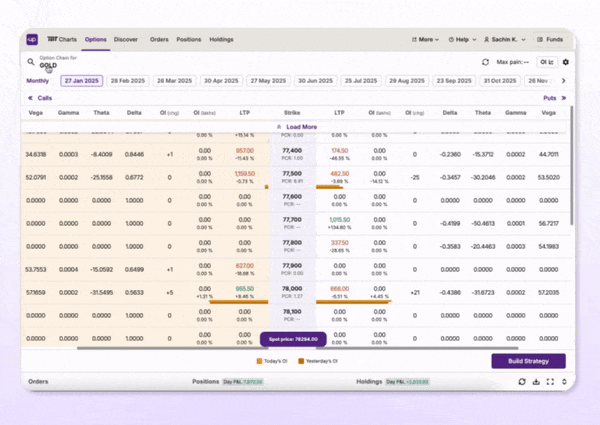Open the Positions tab in top navigation
600x425 pixels.
188,40
